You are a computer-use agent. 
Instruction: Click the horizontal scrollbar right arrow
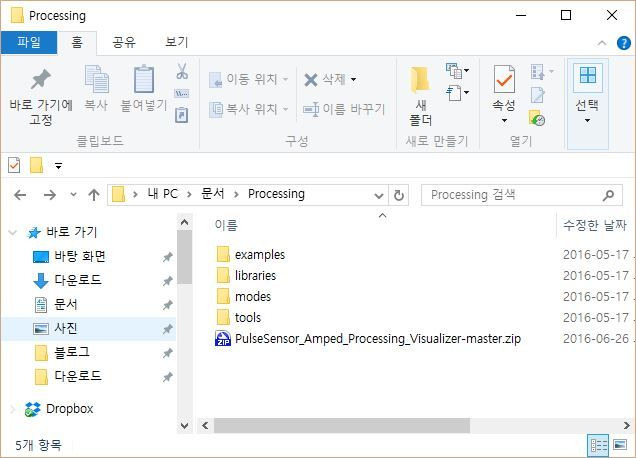(626, 426)
